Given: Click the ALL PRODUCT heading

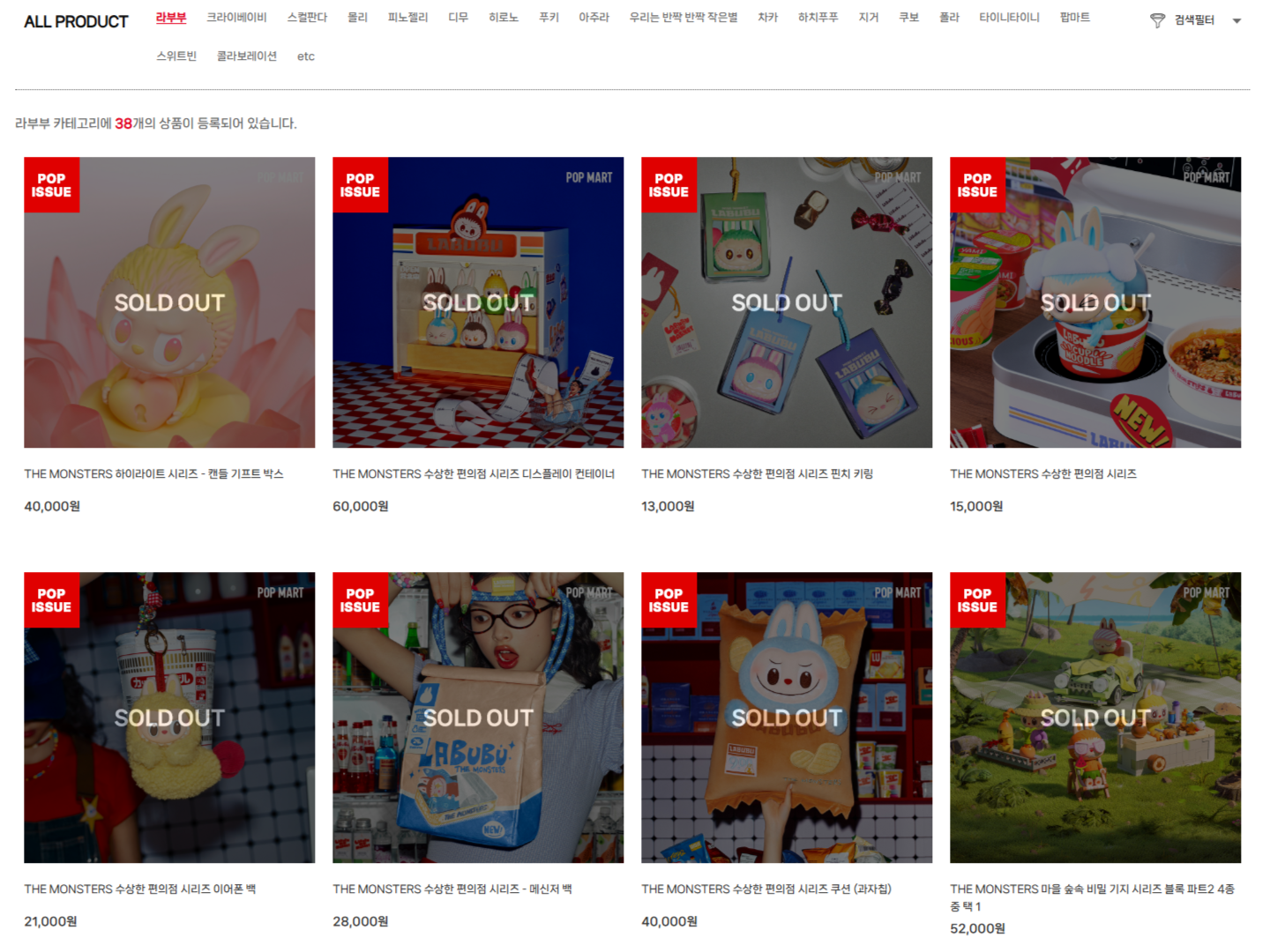Looking at the screenshot, I should click(x=76, y=21).
